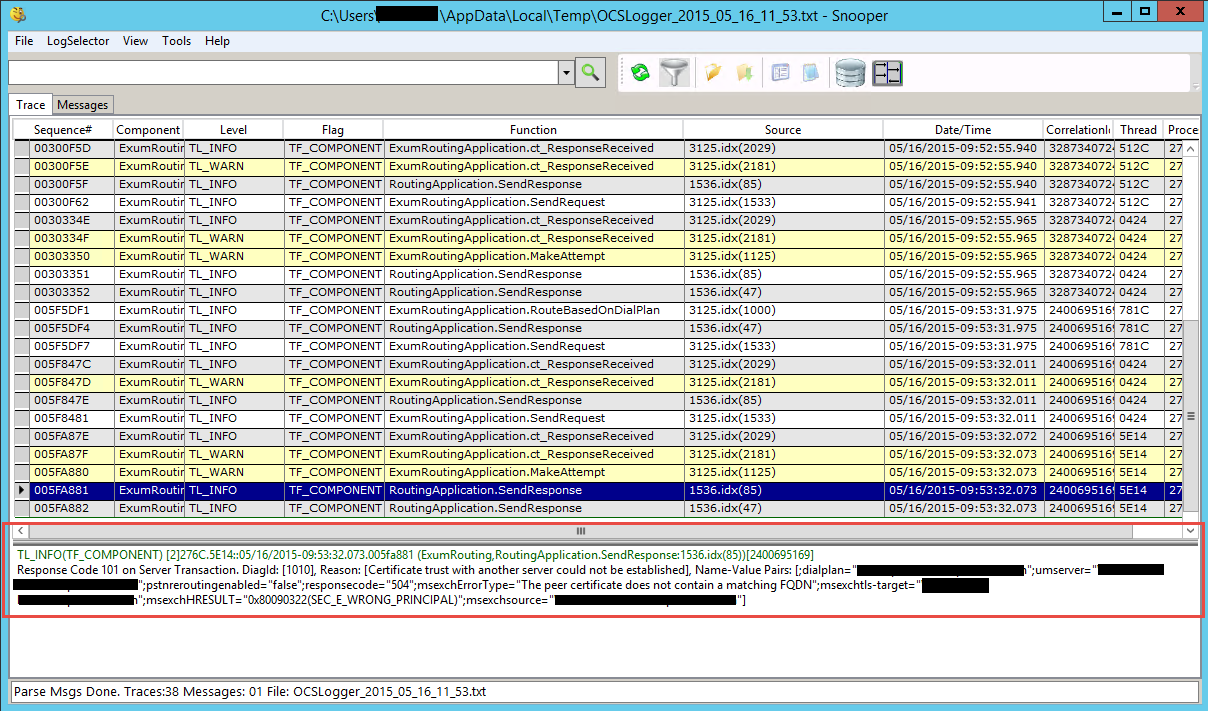Screen dimensions: 1208x711
Task: Click the grayed document toolbar icon
Action: click(811, 72)
